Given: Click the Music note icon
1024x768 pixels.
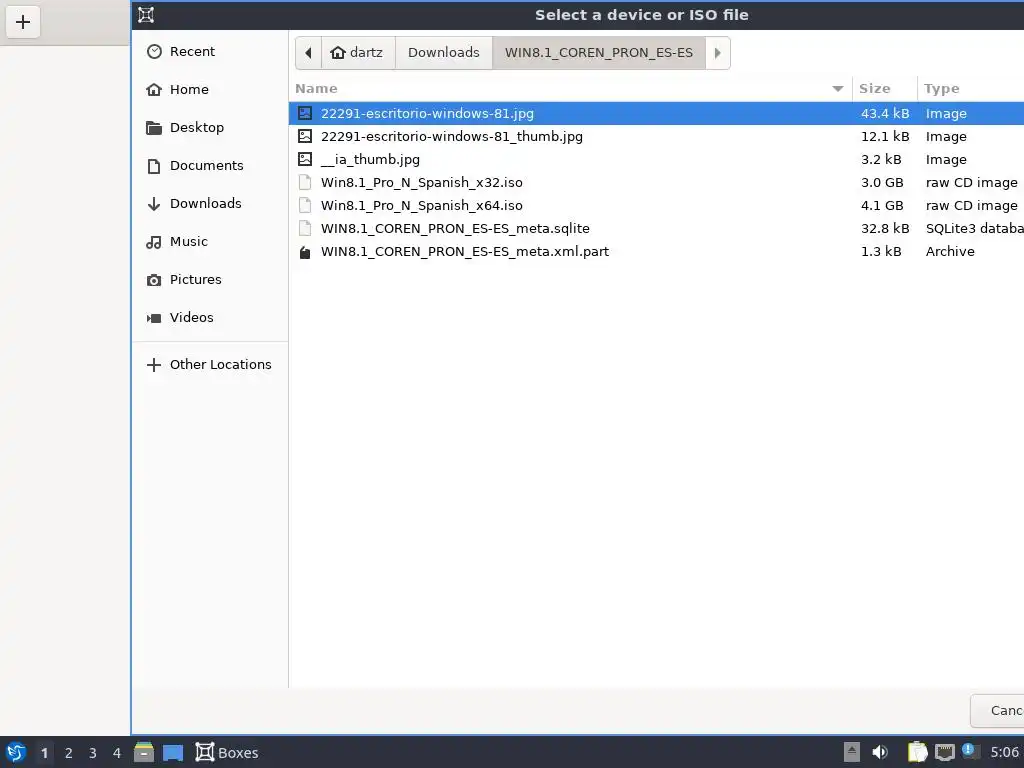Looking at the screenshot, I should click(x=154, y=242).
